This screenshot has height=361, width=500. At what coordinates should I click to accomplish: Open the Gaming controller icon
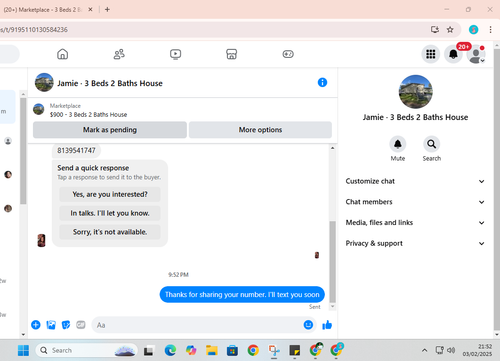coord(288,54)
